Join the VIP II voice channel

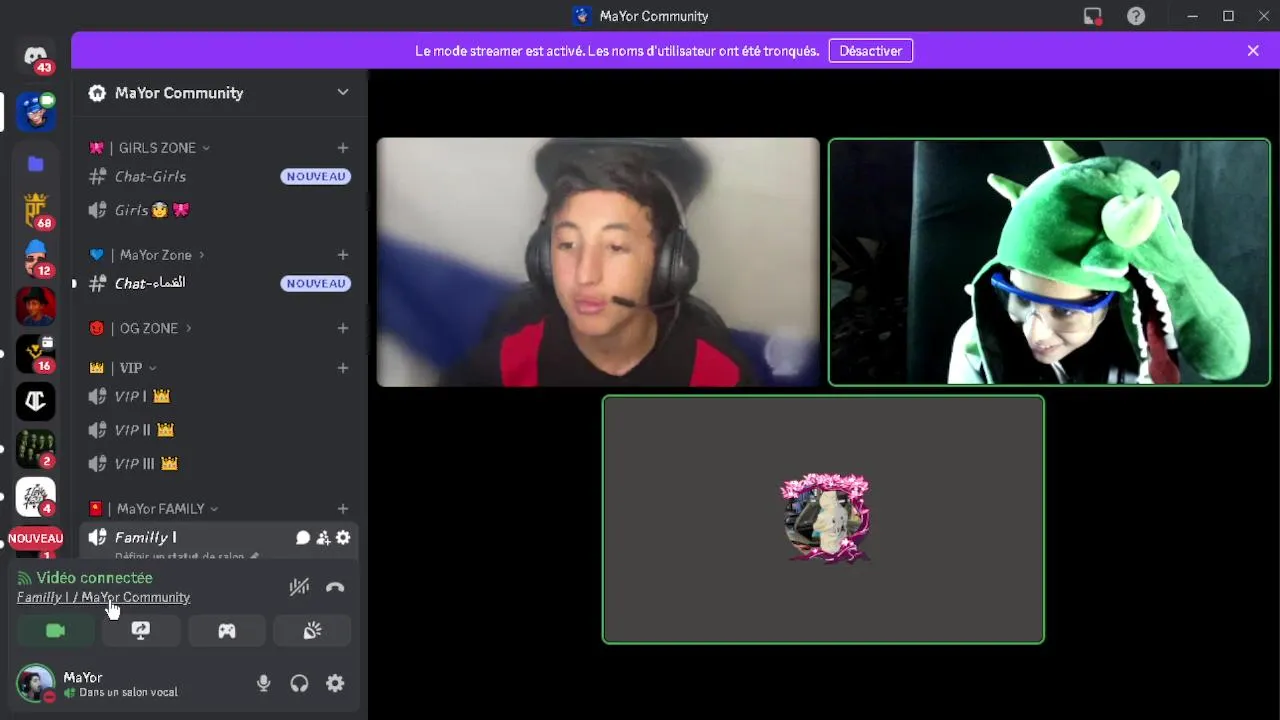click(x=219, y=430)
